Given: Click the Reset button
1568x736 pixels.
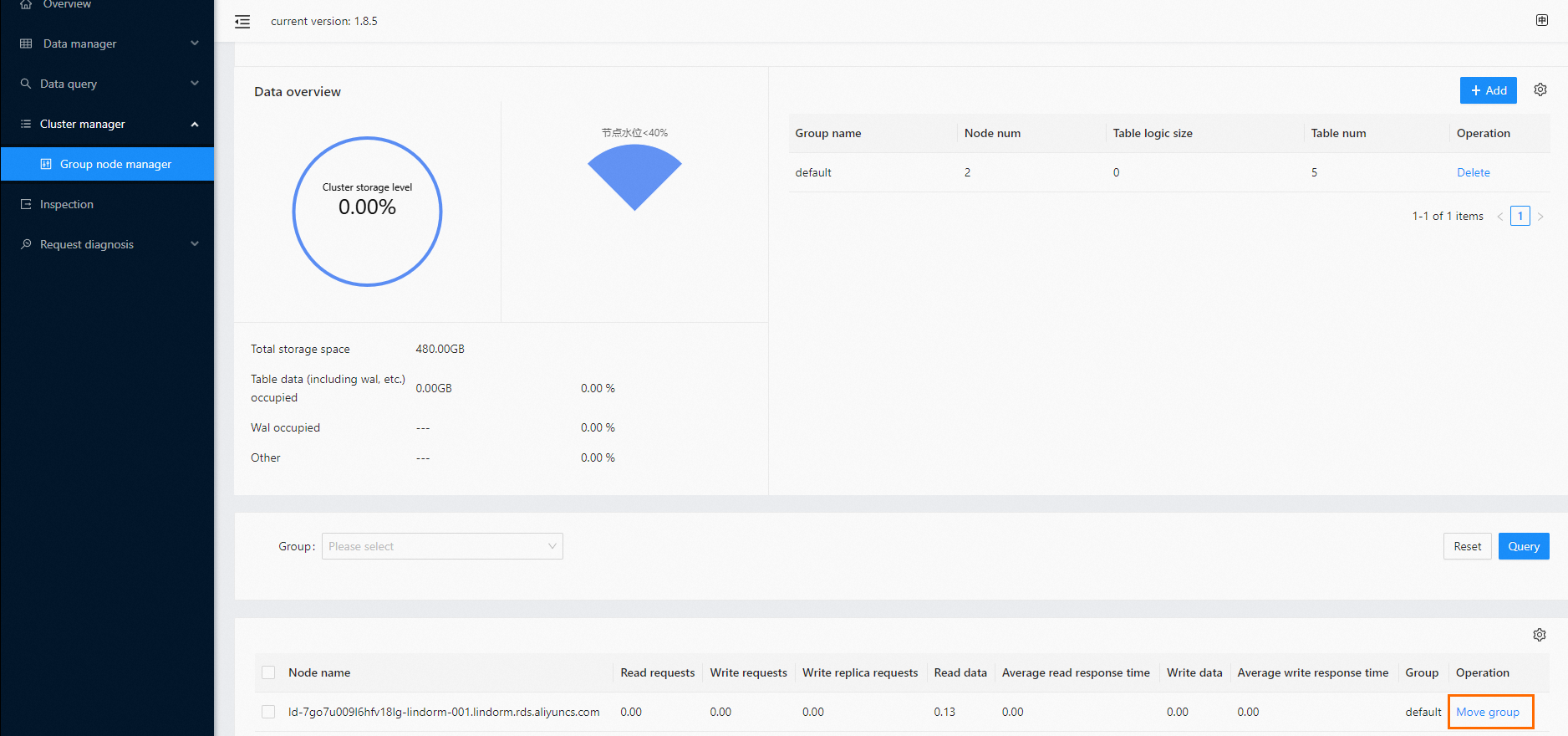Looking at the screenshot, I should [1467, 546].
